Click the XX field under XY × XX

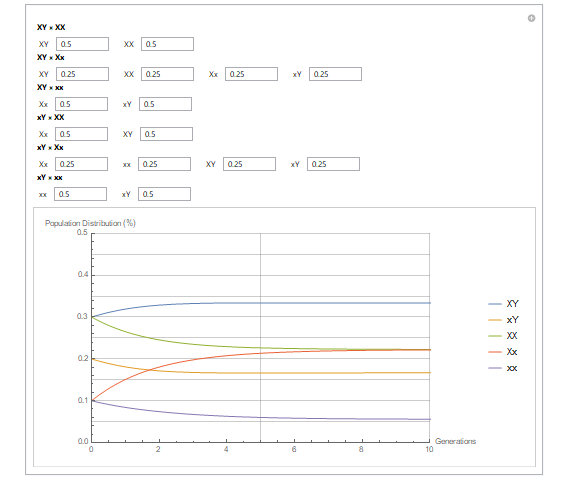[x=167, y=44]
